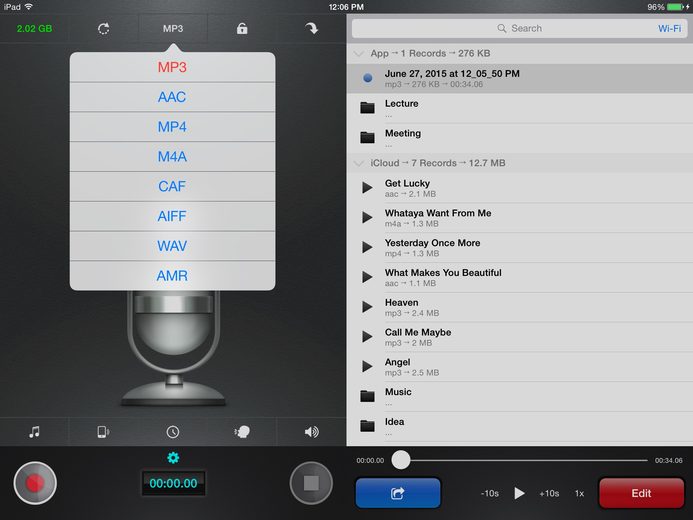Click the stop recording button
This screenshot has width=693, height=520.
tap(311, 483)
